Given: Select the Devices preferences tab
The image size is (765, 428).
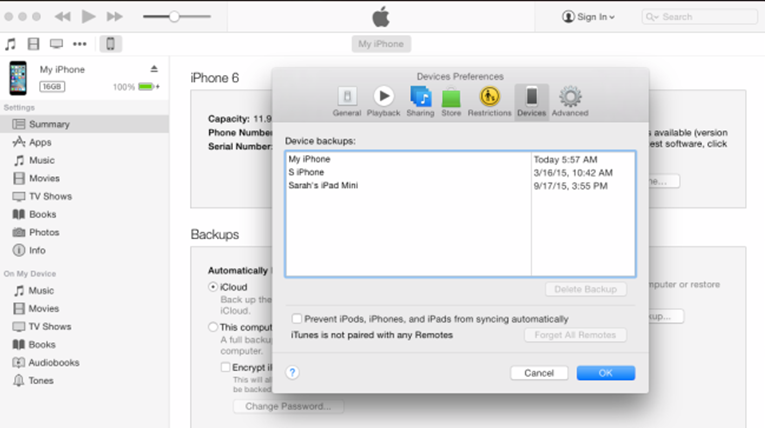Looking at the screenshot, I should 531,102.
